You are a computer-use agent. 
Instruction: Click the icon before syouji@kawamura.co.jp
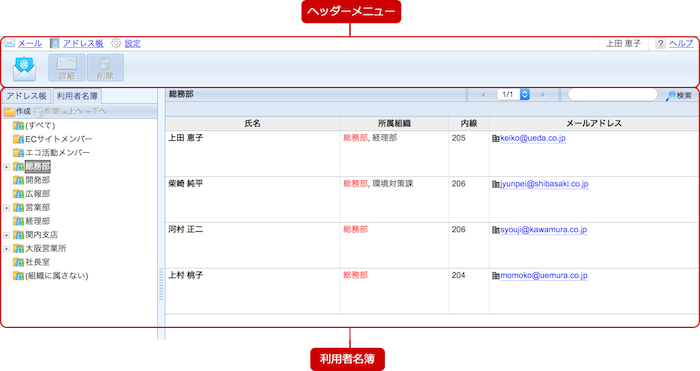click(x=496, y=230)
